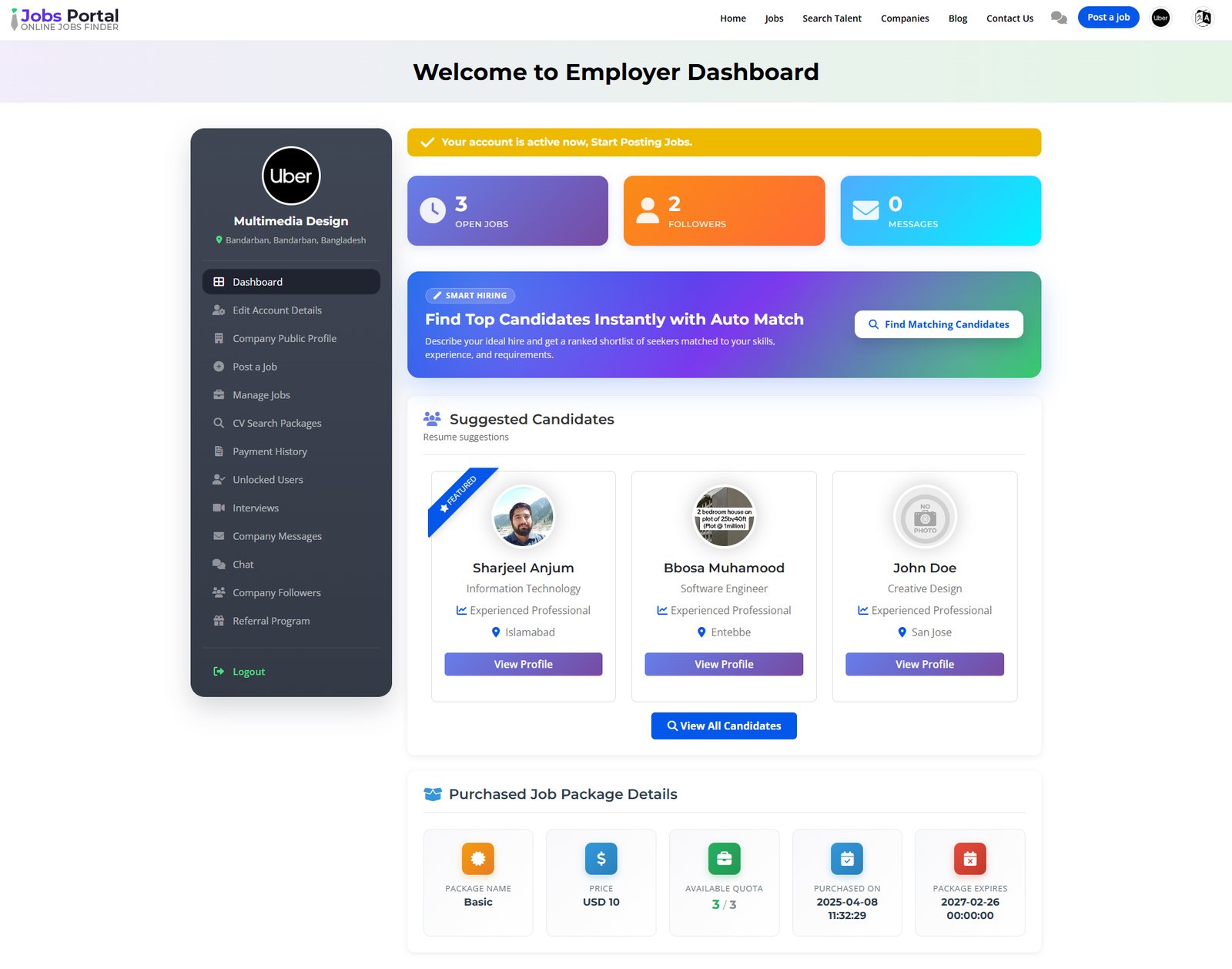Click the red Package Expires calendar icon
This screenshot has height=969, width=1232.
click(x=970, y=858)
